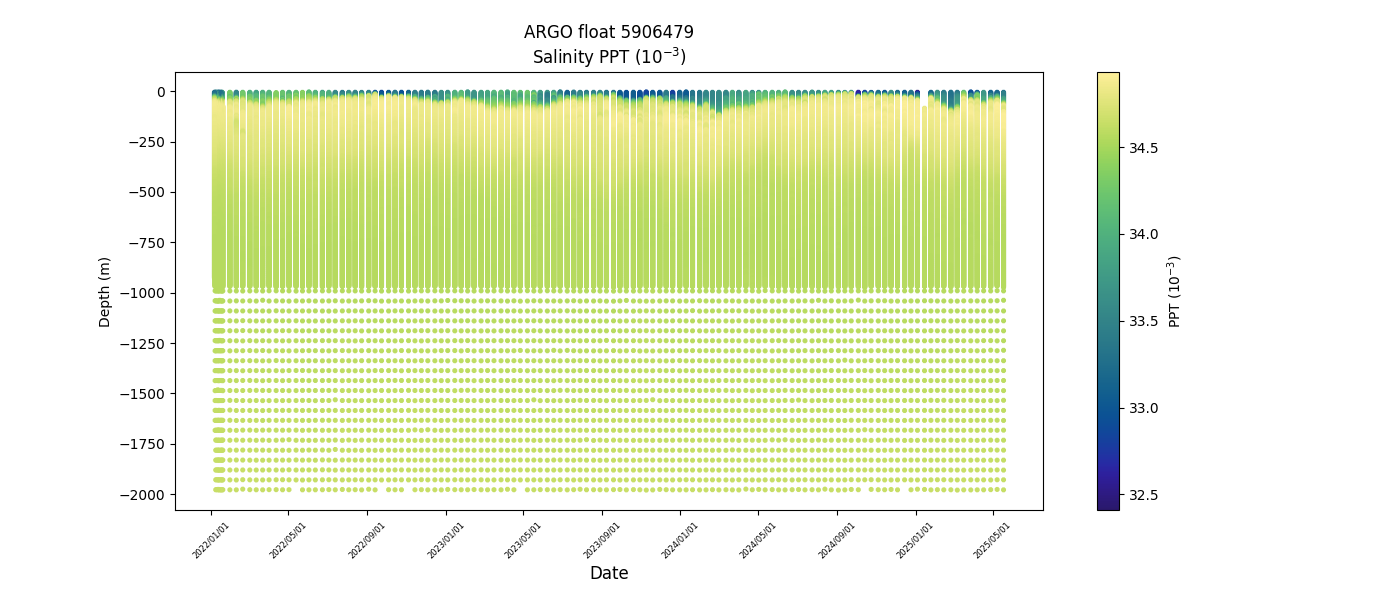Click the 0 depth tick label

click(x=160, y=92)
